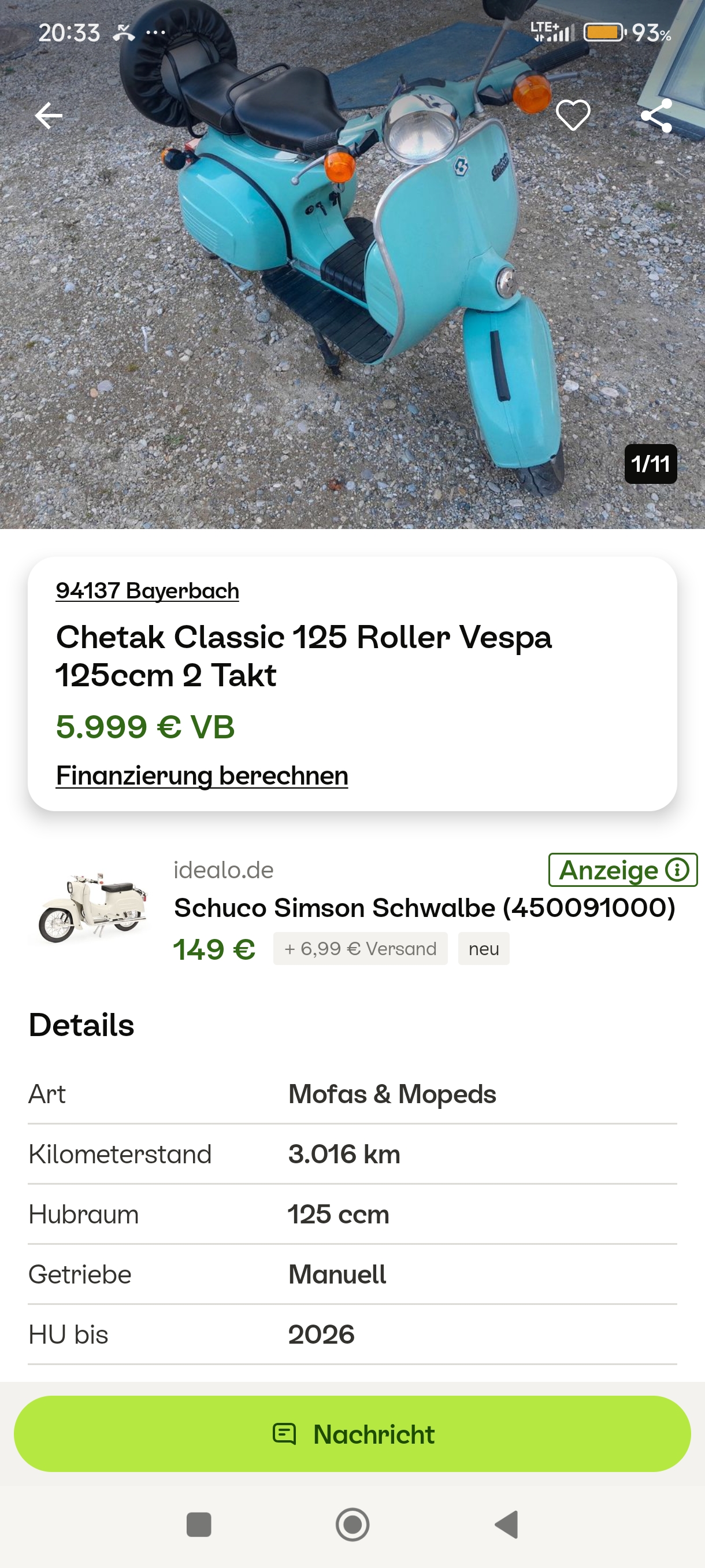Open the 1/11 image counter badge
The width and height of the screenshot is (705, 1568).
(650, 464)
